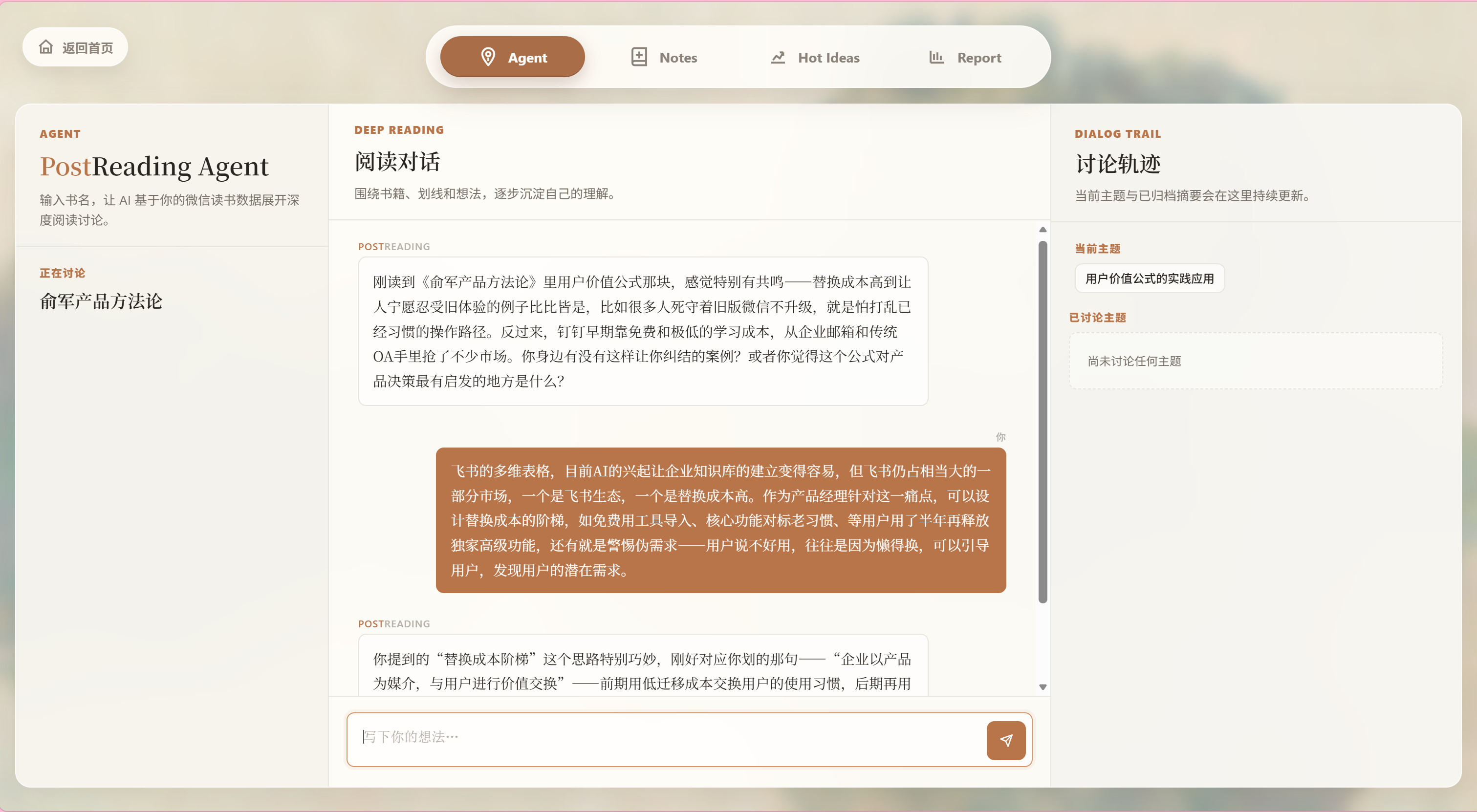The width and height of the screenshot is (1477, 812).
Task: Click the PostReading reply about 替换成本阶梯
Action: 642,665
